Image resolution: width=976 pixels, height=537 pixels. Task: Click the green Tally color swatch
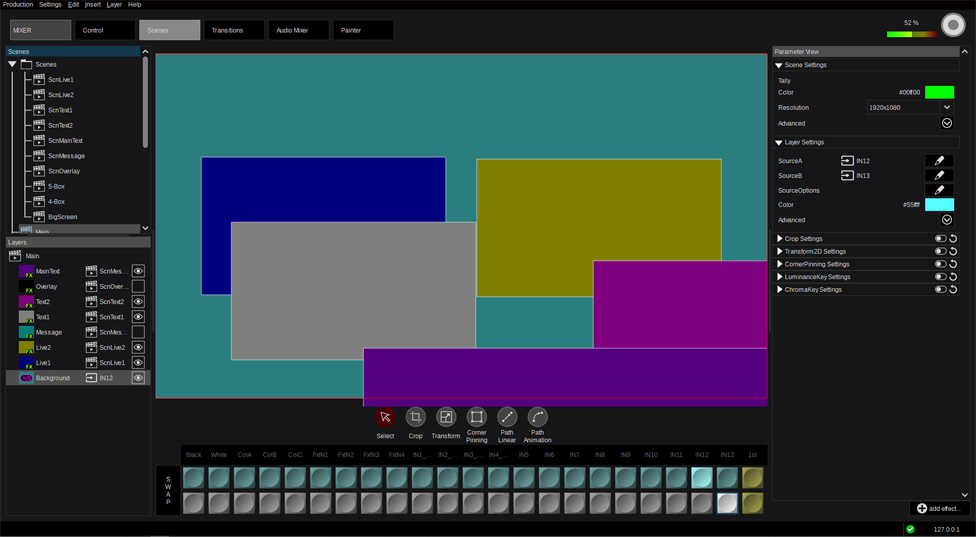938,92
